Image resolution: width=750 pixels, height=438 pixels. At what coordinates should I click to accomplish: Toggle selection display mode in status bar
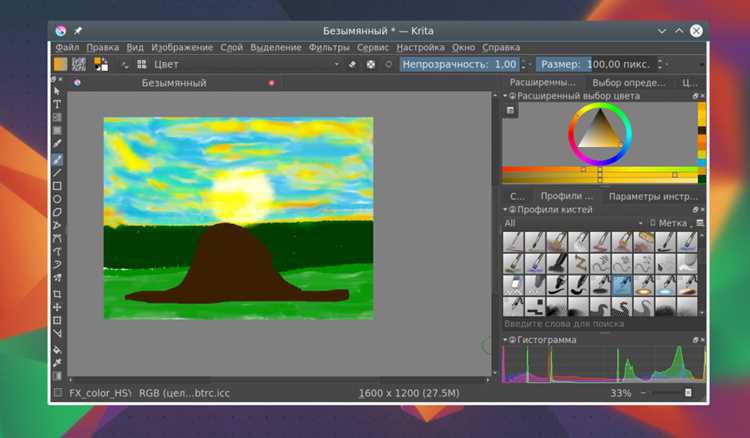point(58,393)
